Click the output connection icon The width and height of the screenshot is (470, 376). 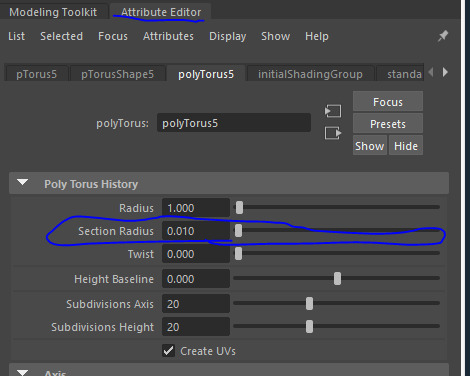point(333,133)
